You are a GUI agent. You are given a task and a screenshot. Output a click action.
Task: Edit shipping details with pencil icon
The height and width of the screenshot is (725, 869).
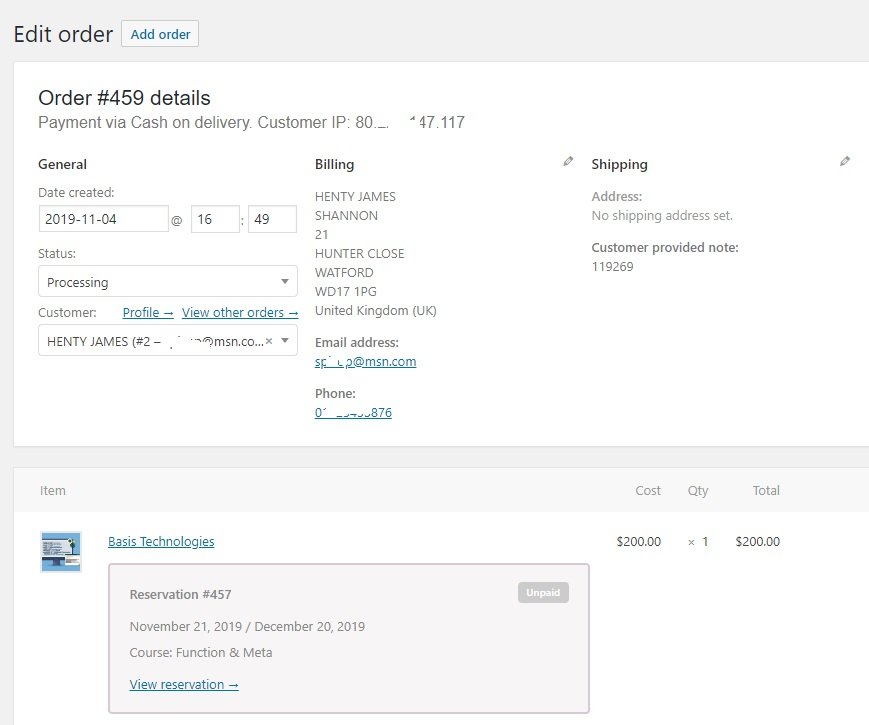[x=845, y=161]
